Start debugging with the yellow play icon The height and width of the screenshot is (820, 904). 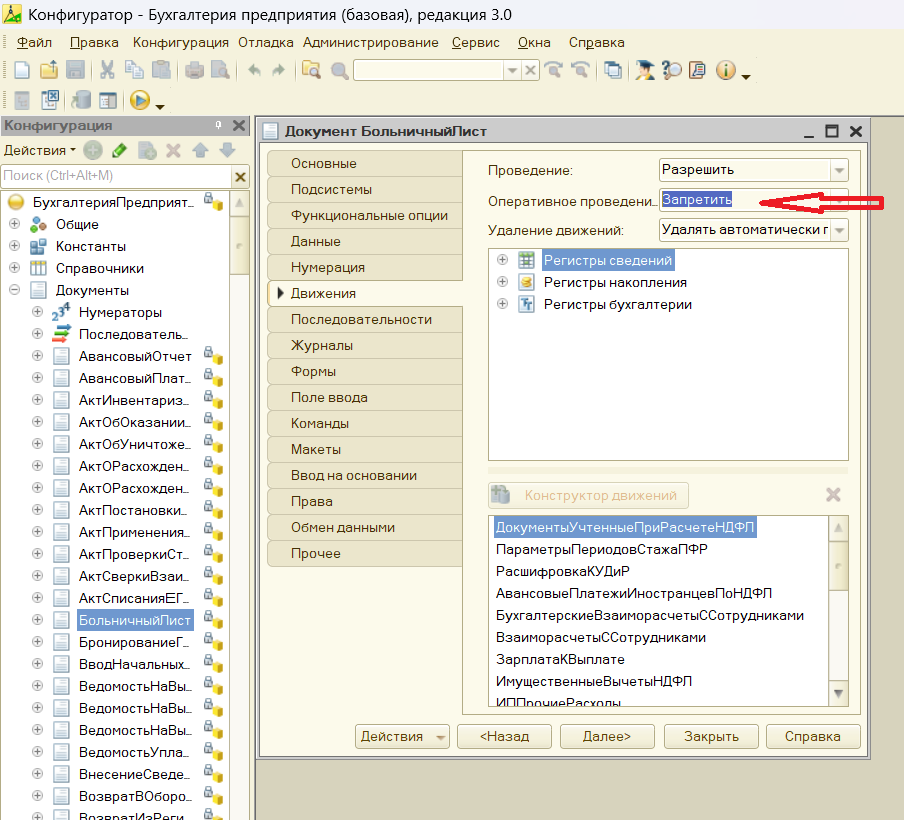(x=139, y=100)
